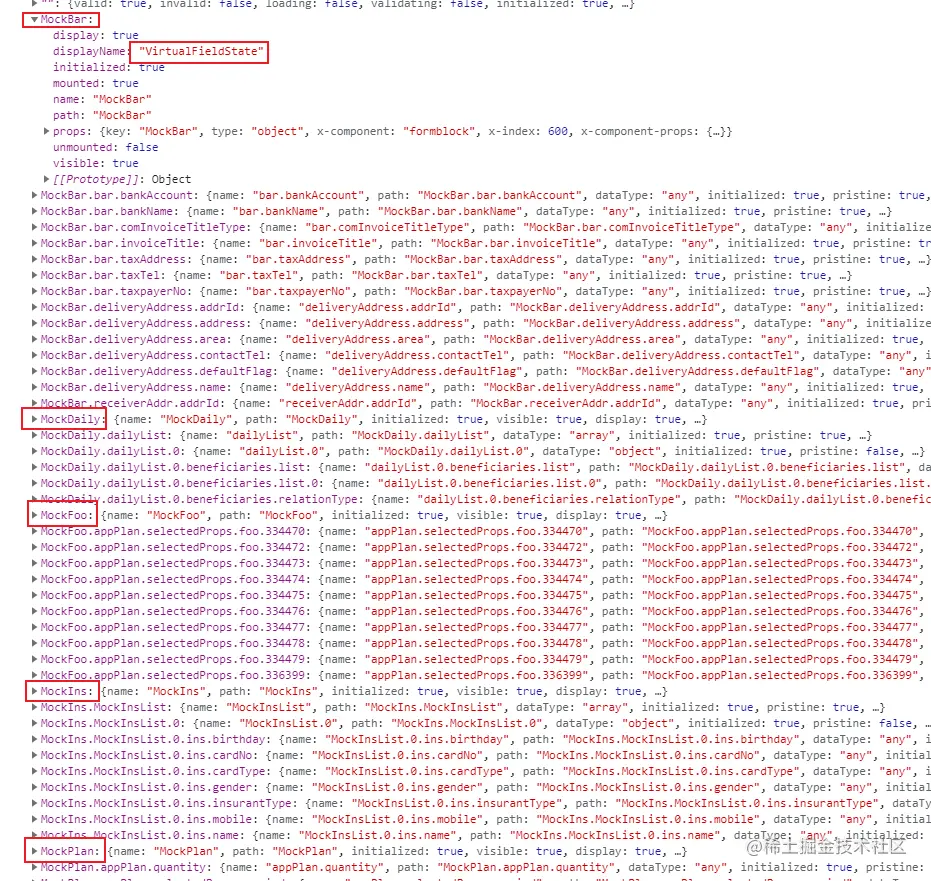Expand MockBar.bar.taxpayerNo entry
Viewport: 931px width, 881px height.
34,291
